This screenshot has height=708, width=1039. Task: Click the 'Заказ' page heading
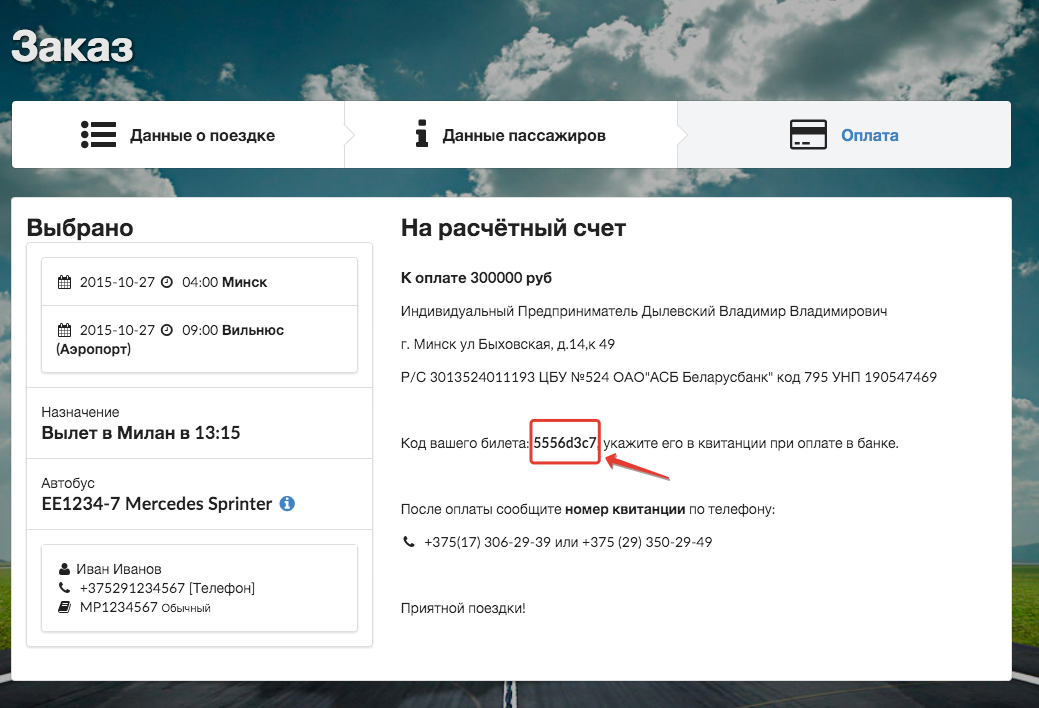(72, 47)
